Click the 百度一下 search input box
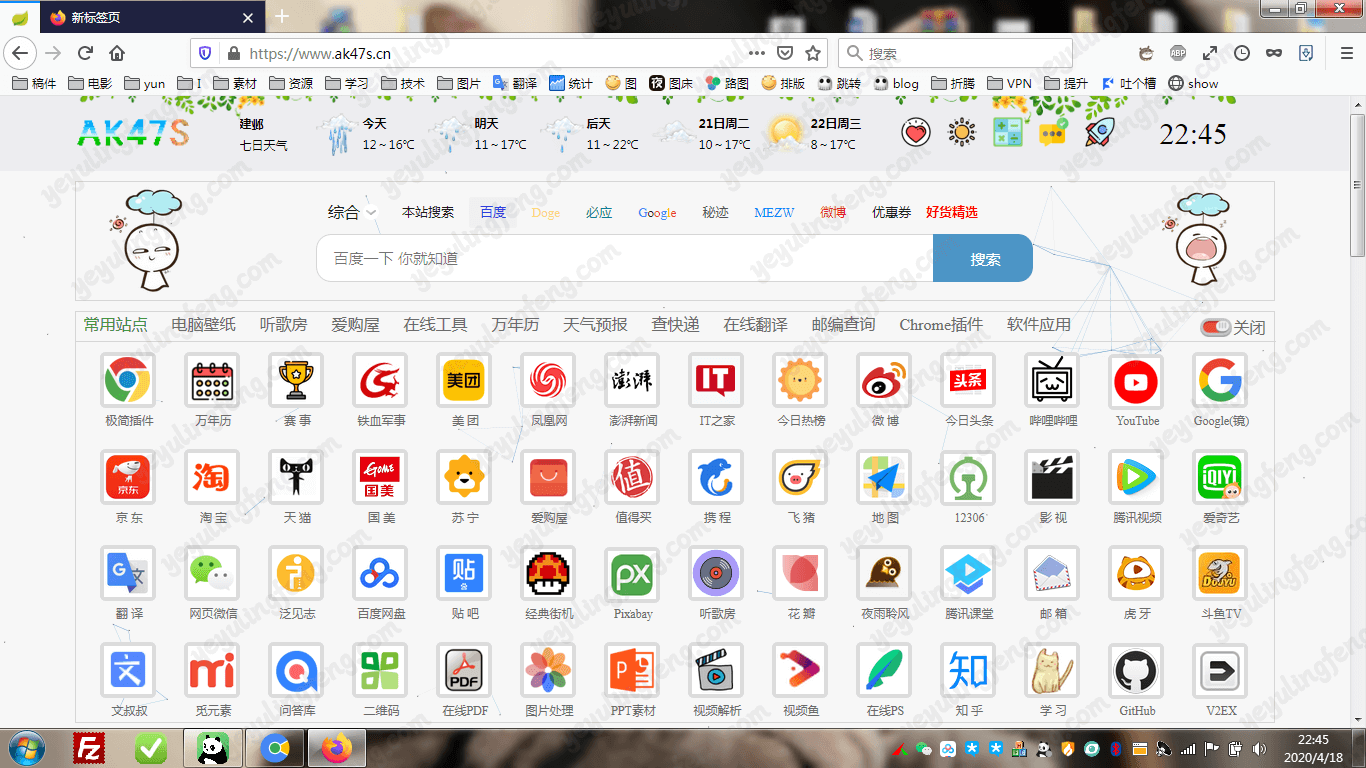 point(625,258)
